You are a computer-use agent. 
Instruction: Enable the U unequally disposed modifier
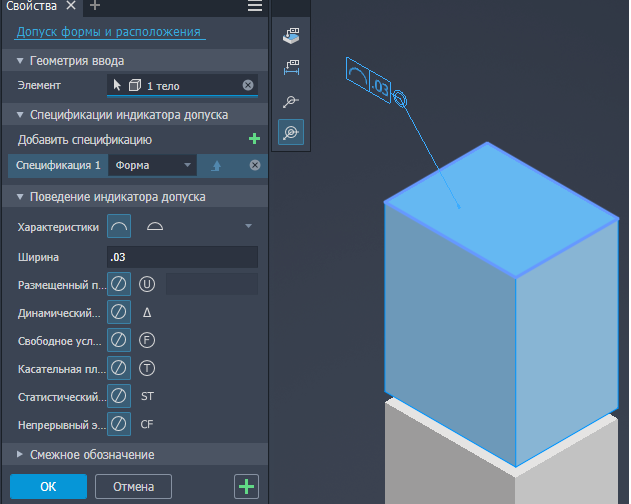tap(147, 284)
